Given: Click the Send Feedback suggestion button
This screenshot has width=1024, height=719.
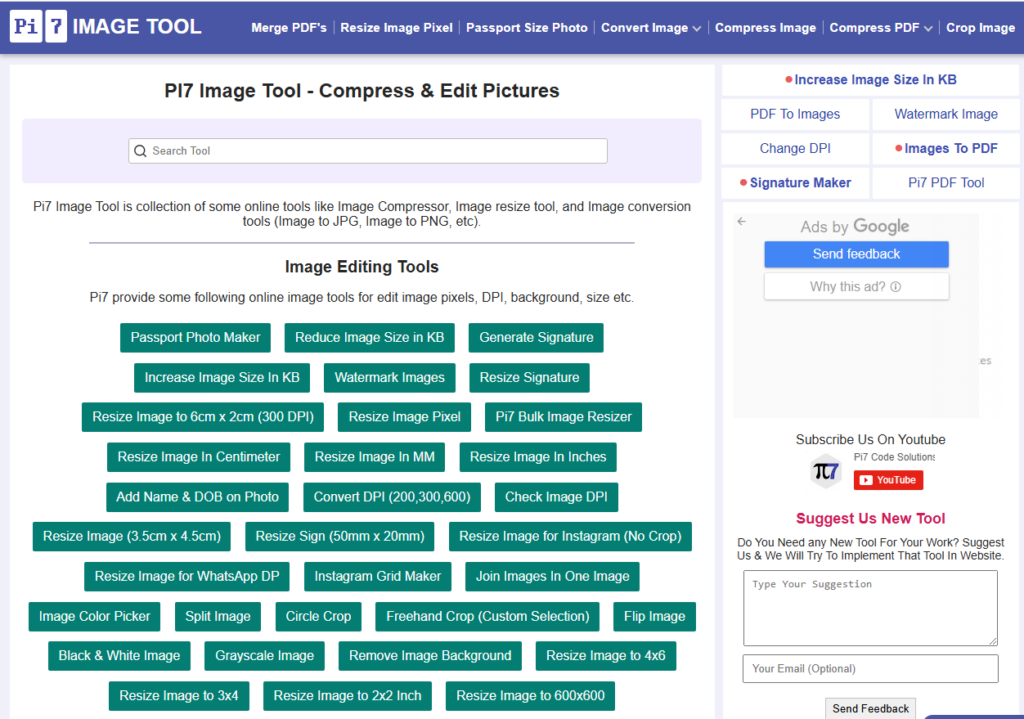Looking at the screenshot, I should pos(870,709).
